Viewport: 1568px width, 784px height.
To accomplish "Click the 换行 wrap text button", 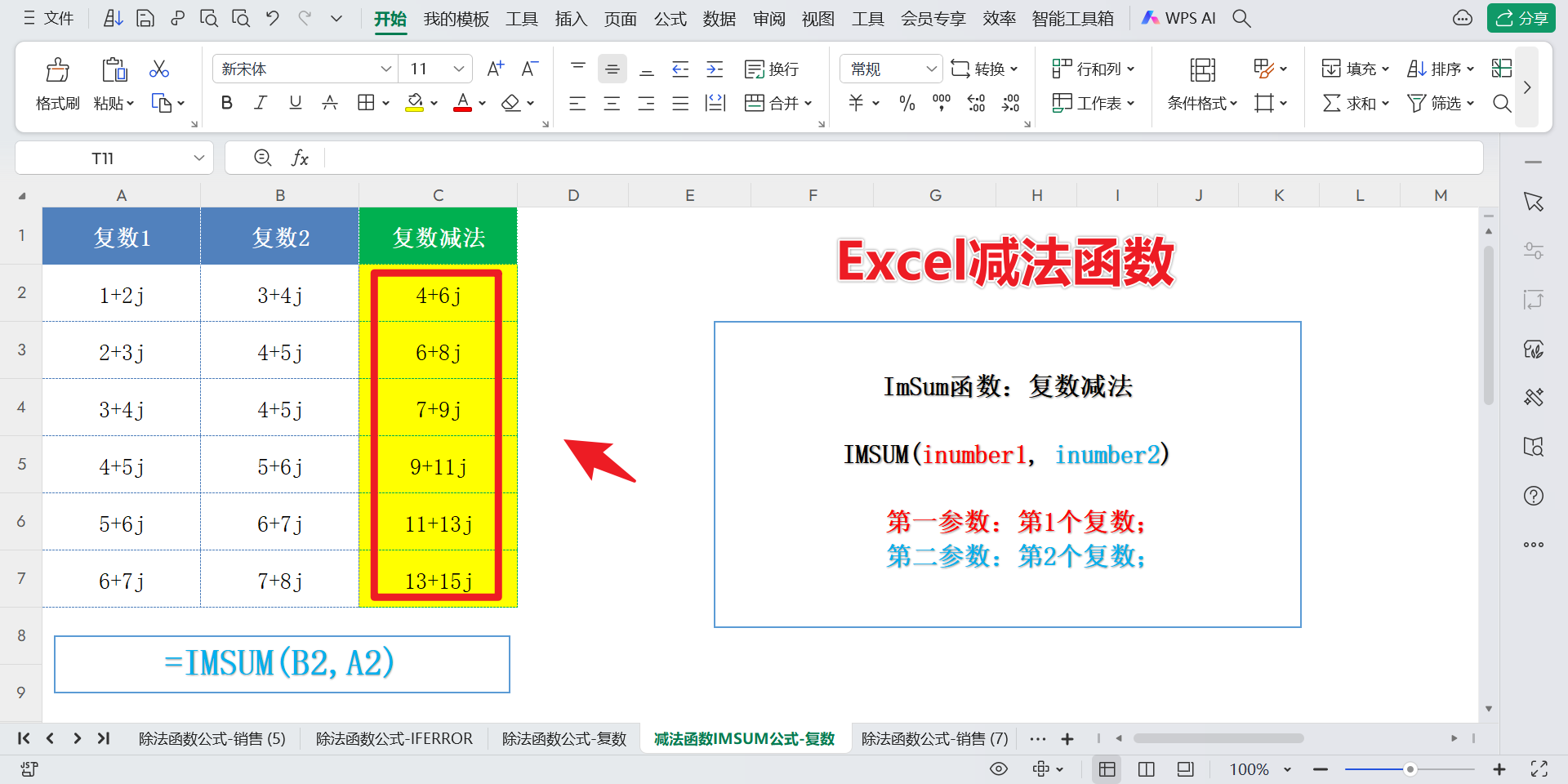I will pyautogui.click(x=772, y=69).
